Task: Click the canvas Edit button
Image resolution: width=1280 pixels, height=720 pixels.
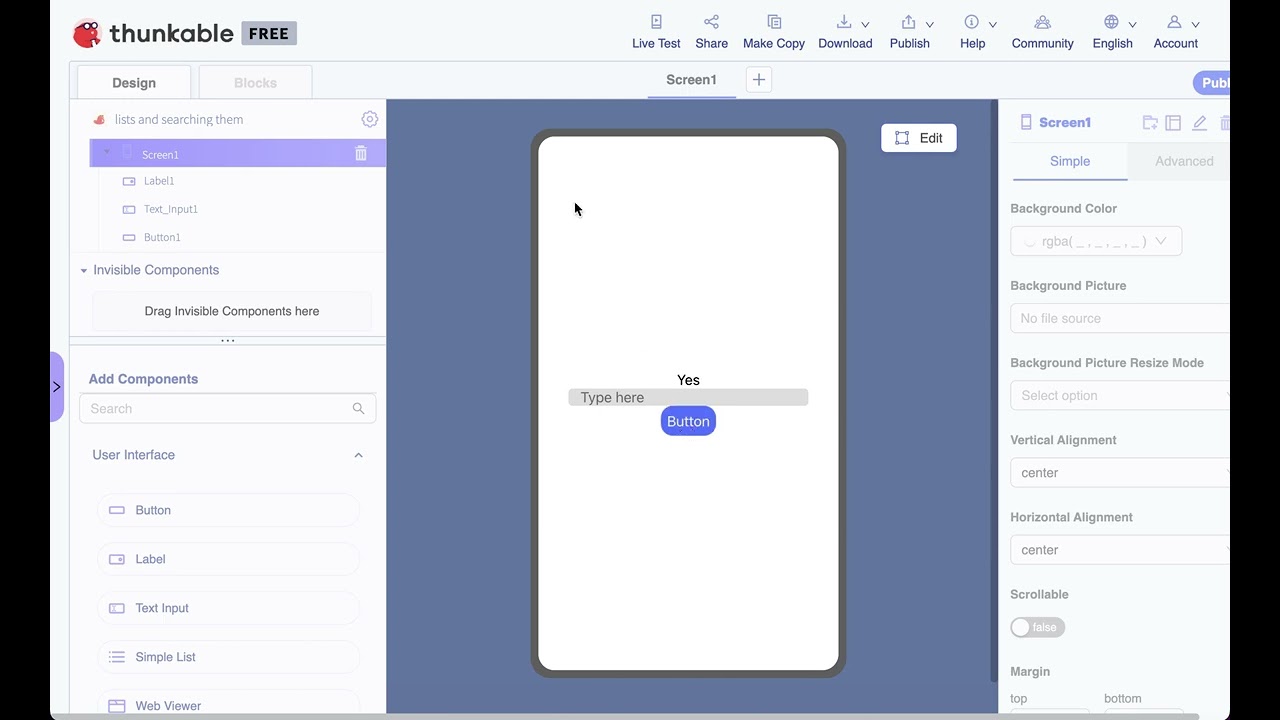Action: point(919,138)
